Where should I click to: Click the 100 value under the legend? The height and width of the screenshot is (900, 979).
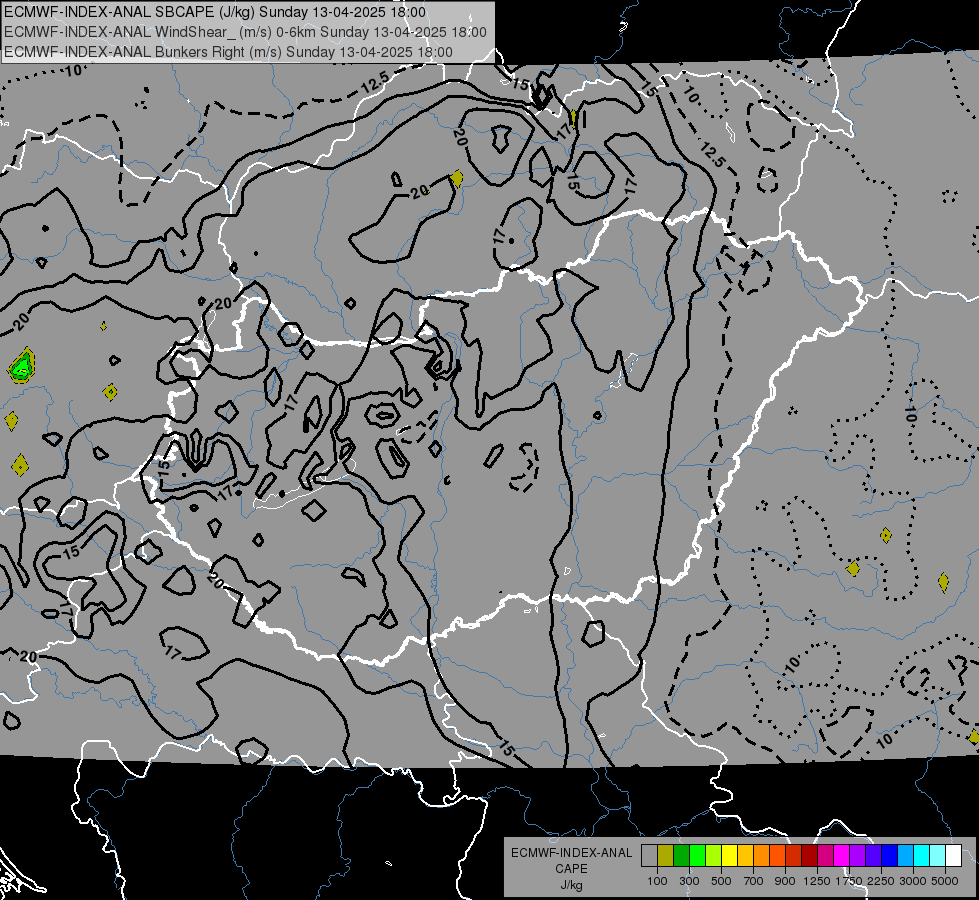pyautogui.click(x=657, y=881)
